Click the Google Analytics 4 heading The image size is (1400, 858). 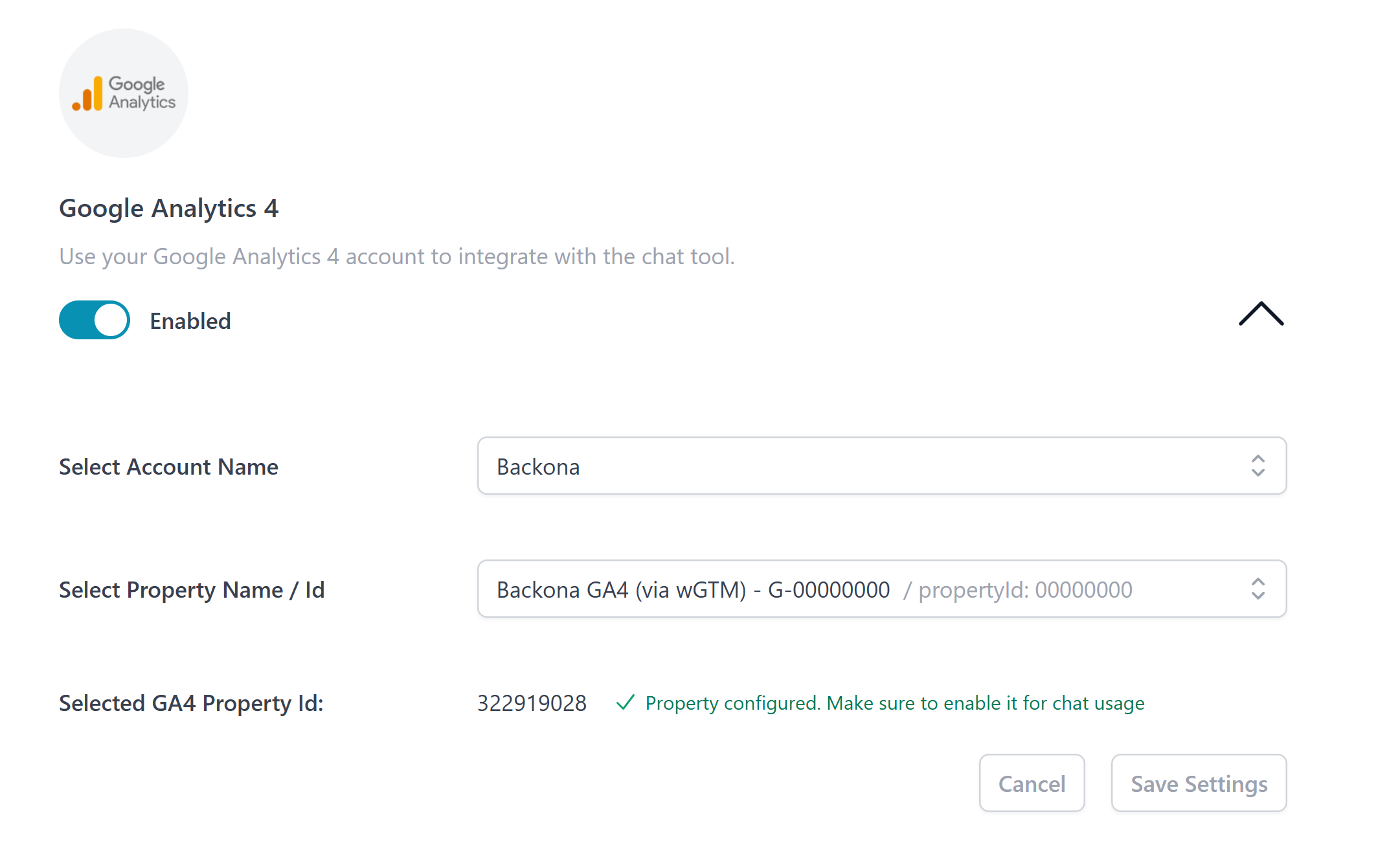click(169, 209)
